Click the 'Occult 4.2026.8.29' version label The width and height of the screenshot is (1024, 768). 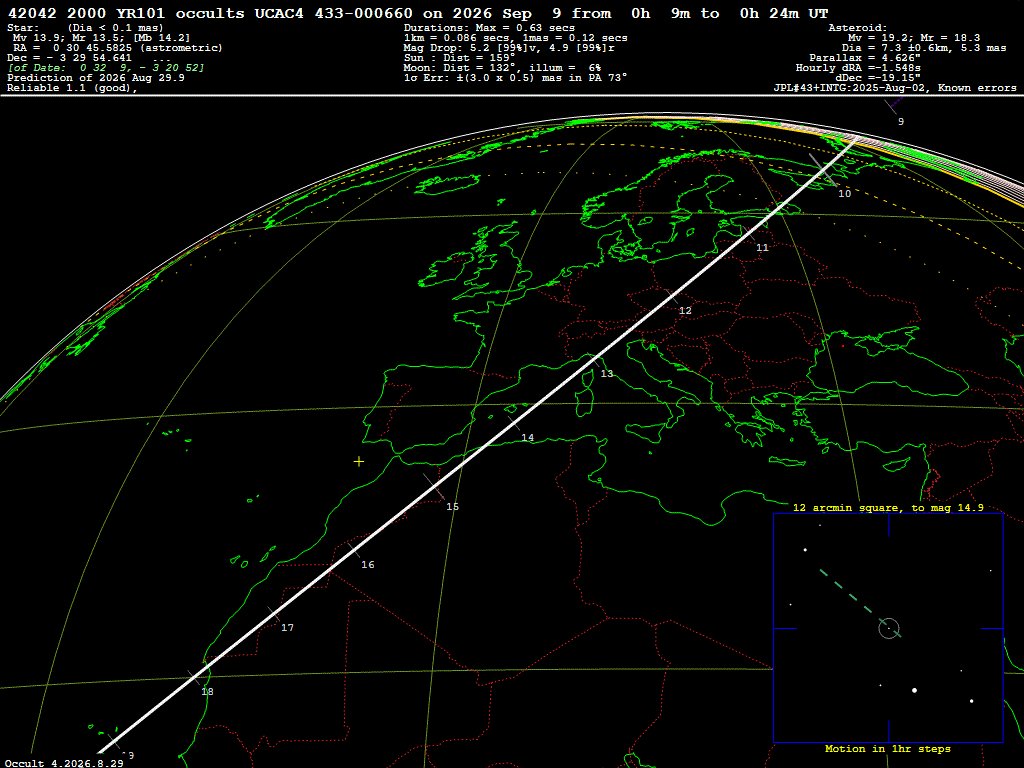(64, 763)
